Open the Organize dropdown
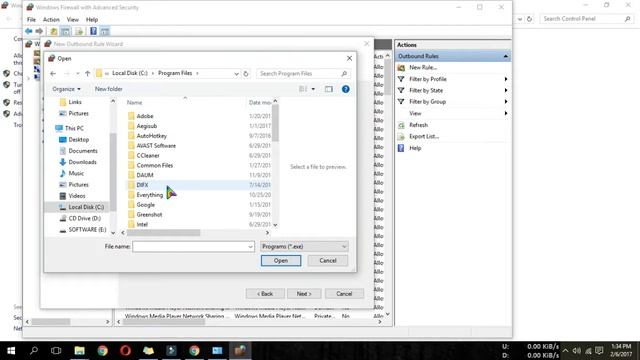640x360 pixels. point(66,89)
